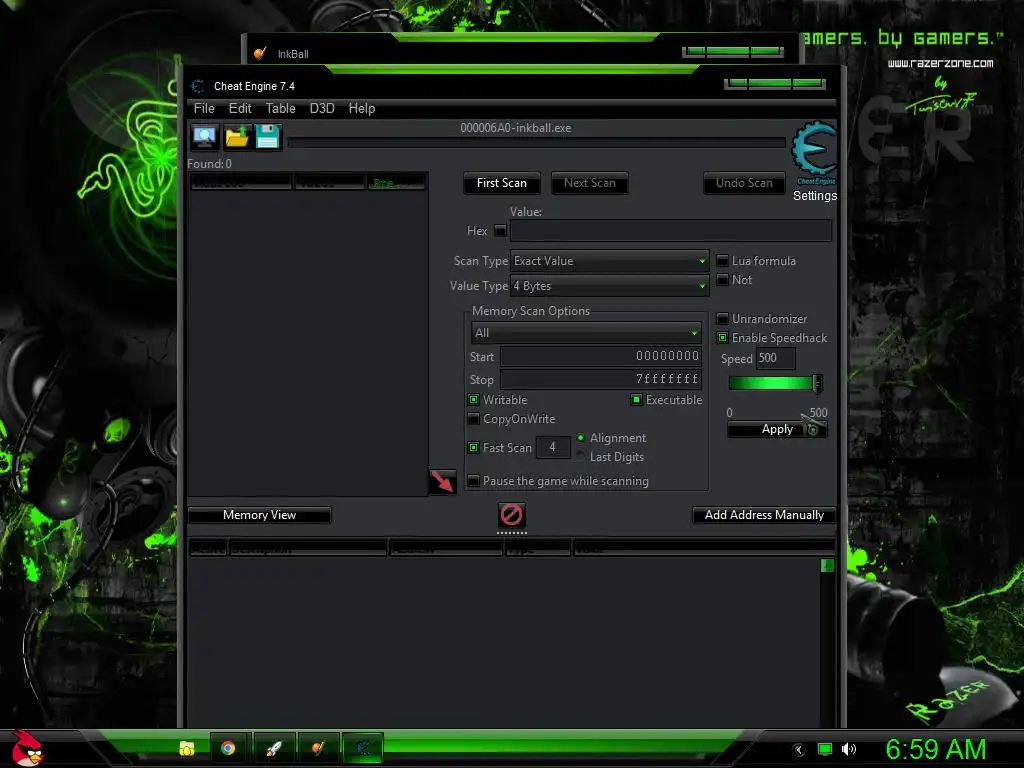Click the green monitor tray icon
The width and height of the screenshot is (1024, 768).
click(825, 749)
